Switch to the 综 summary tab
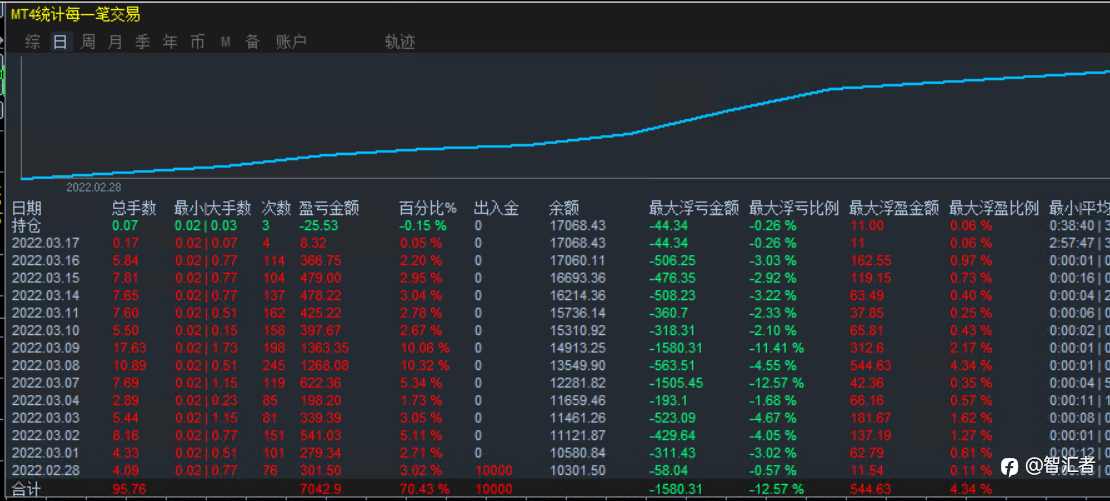The width and height of the screenshot is (1110, 501). click(33, 42)
